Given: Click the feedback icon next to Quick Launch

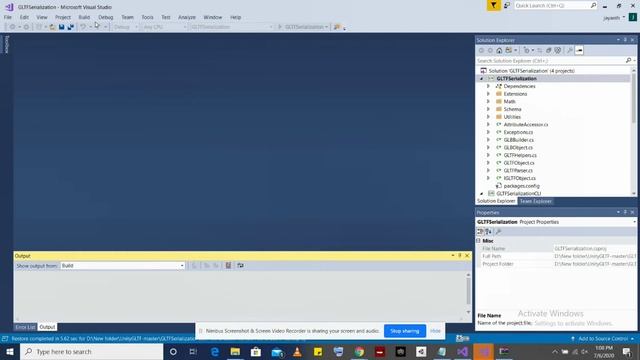Looking at the screenshot, I should tap(507, 5).
